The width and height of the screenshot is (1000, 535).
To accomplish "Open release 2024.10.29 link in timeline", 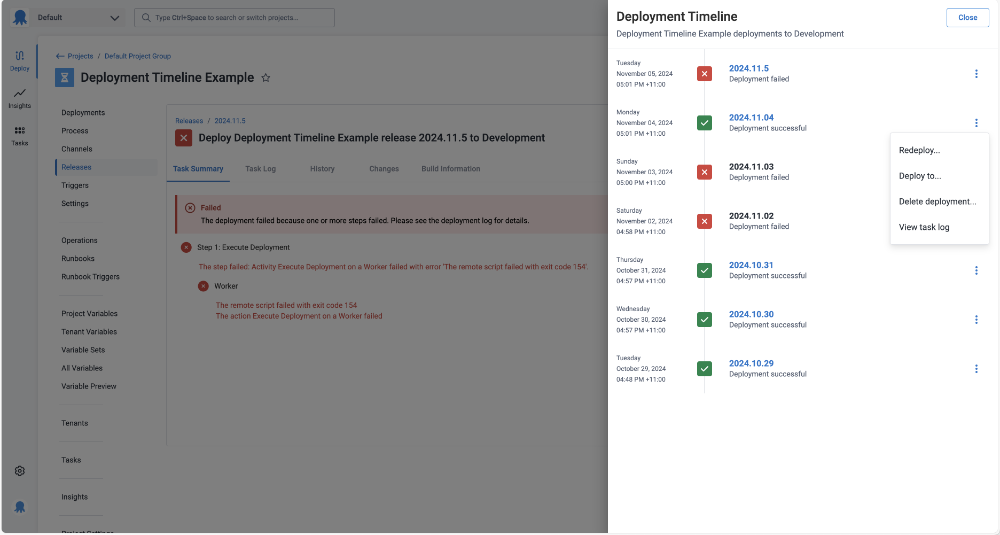I will pos(751,363).
